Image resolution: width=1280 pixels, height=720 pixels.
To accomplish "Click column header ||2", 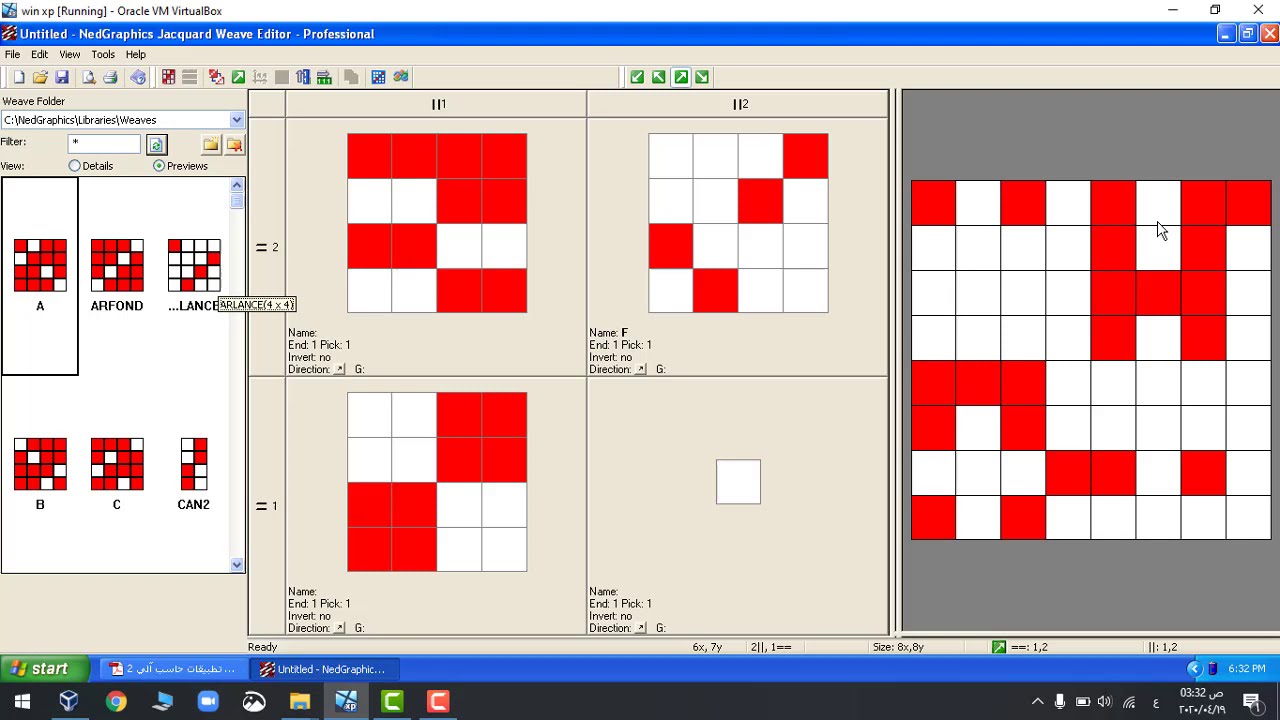I will tap(738, 104).
